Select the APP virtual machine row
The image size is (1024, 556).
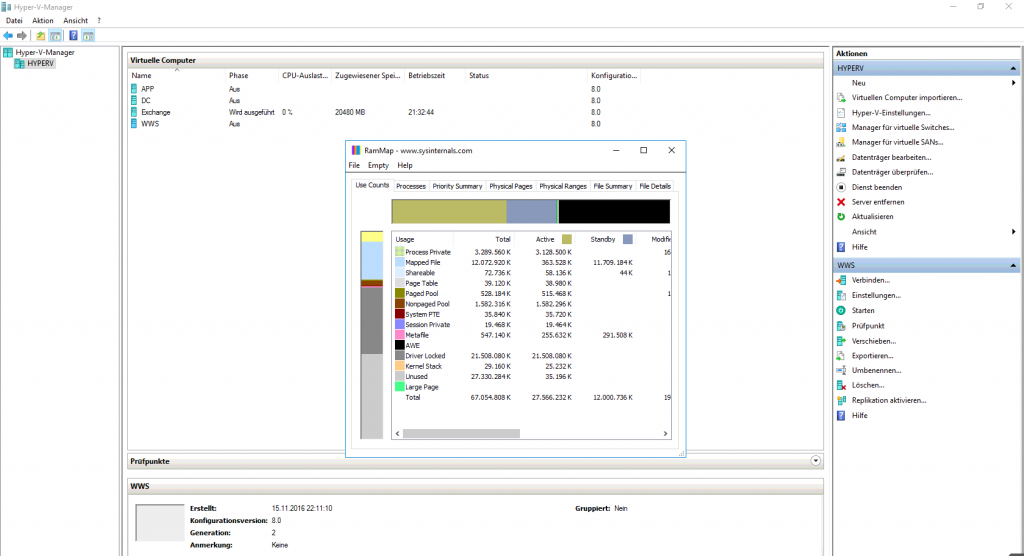pos(385,89)
